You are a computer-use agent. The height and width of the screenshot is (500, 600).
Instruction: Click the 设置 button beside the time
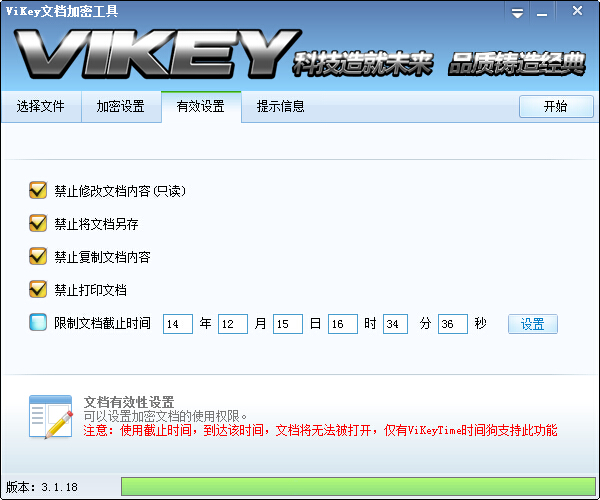click(533, 324)
